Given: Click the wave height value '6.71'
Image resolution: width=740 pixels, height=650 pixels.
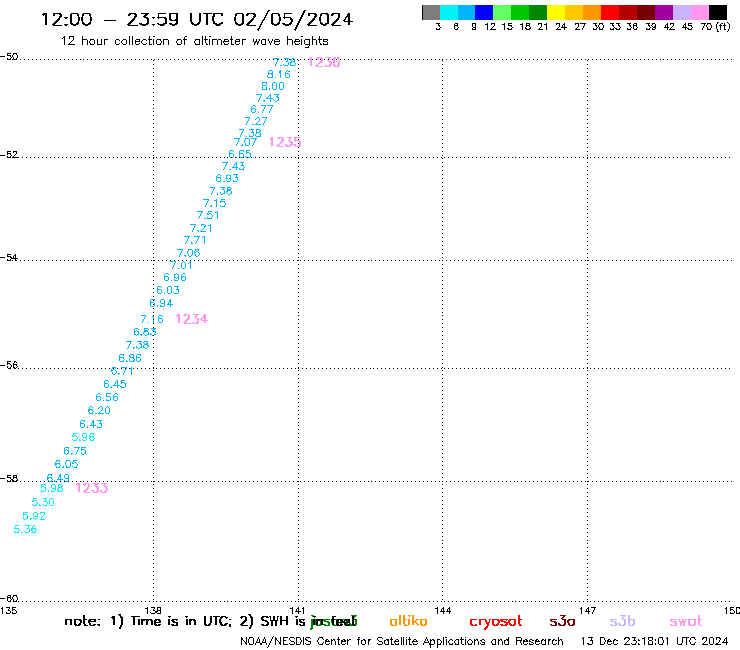Looking at the screenshot, I should tap(122, 371).
